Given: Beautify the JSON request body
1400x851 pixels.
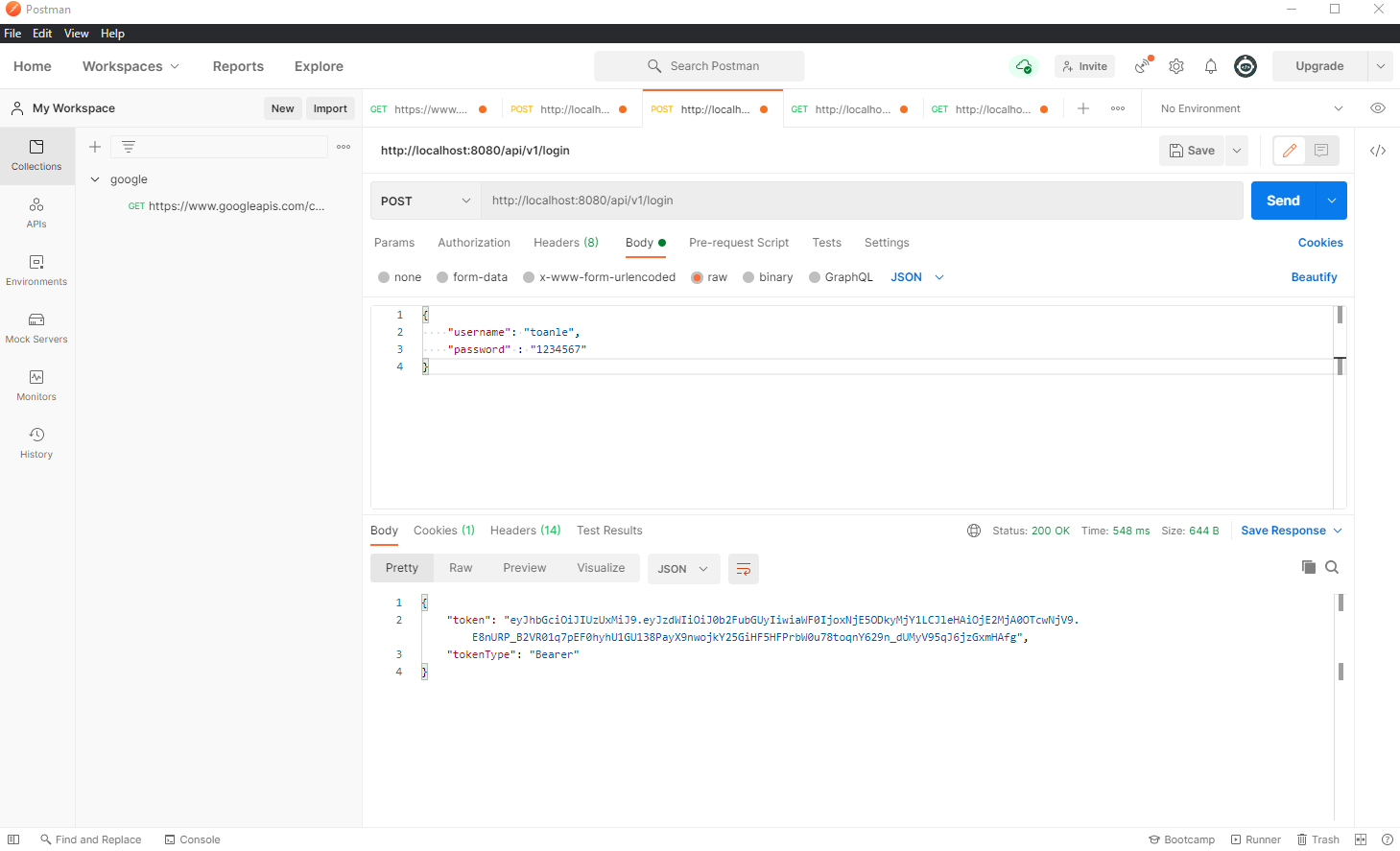Looking at the screenshot, I should (x=1314, y=276).
